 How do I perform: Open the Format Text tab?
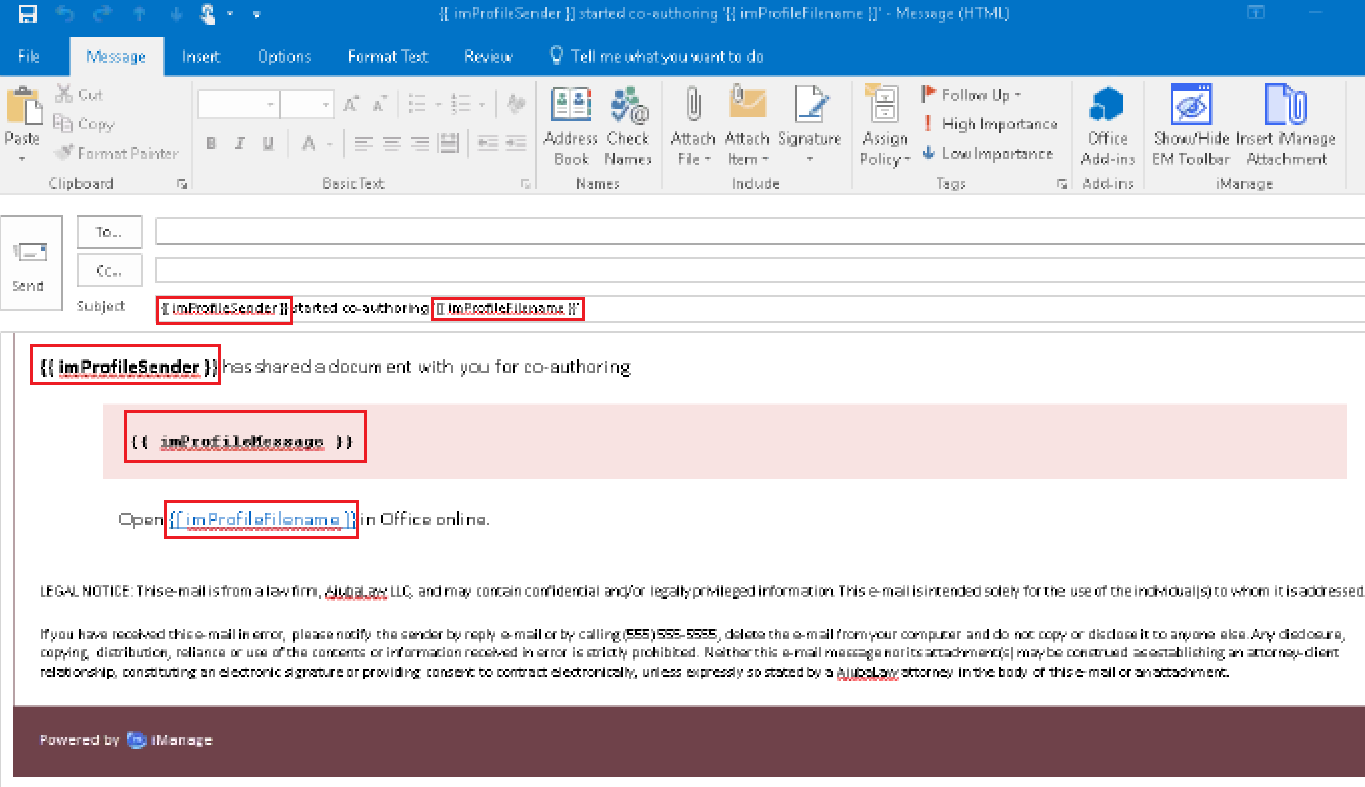(387, 57)
